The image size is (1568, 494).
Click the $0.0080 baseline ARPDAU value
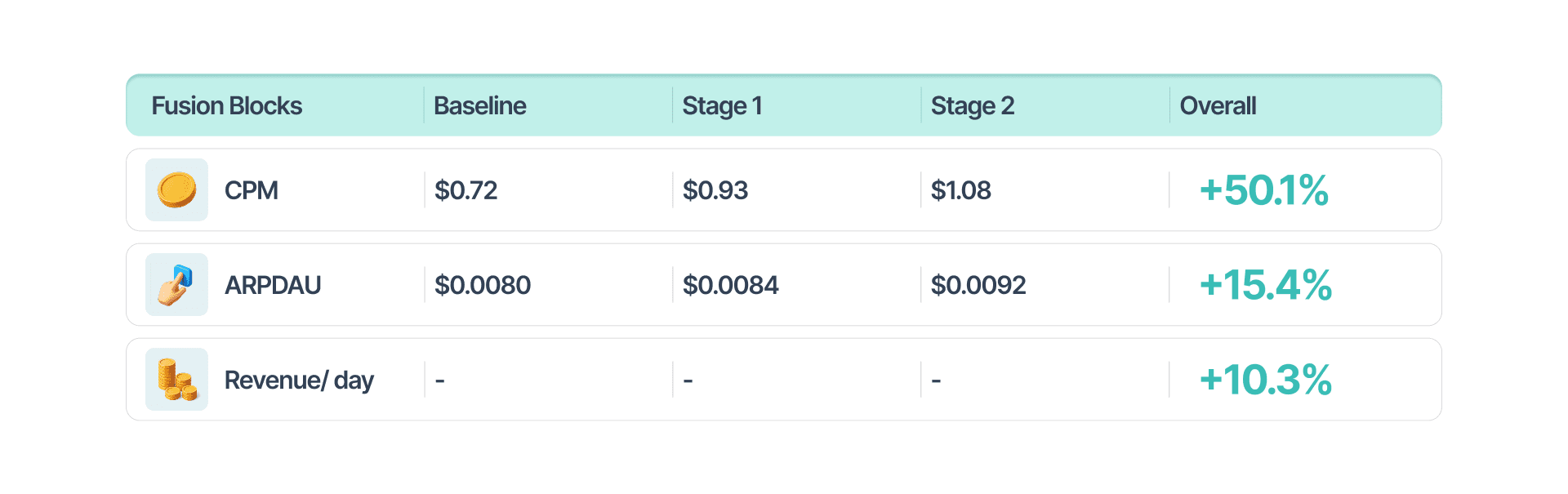[x=483, y=285]
